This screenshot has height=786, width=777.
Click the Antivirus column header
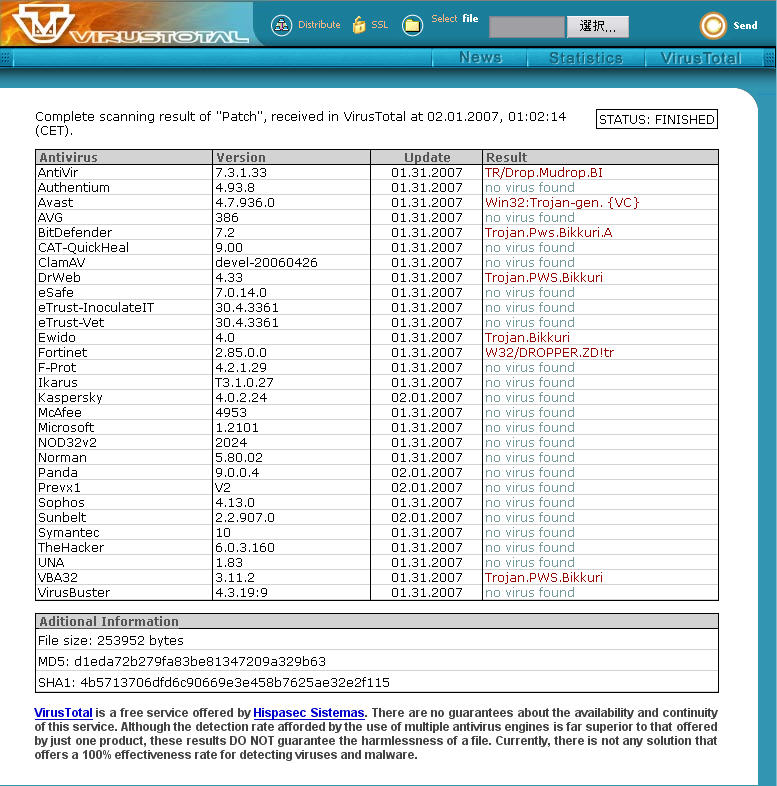124,157
